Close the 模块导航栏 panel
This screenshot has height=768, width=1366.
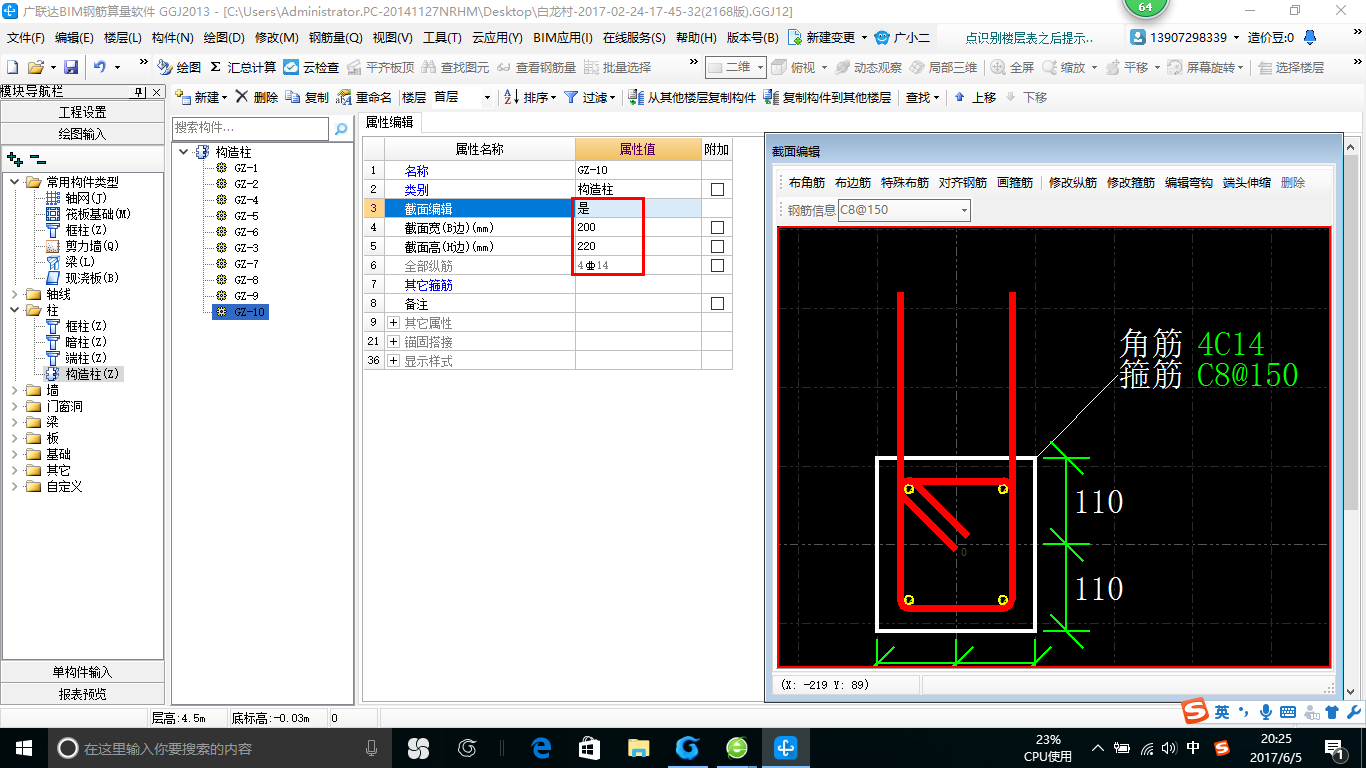pyautogui.click(x=155, y=92)
